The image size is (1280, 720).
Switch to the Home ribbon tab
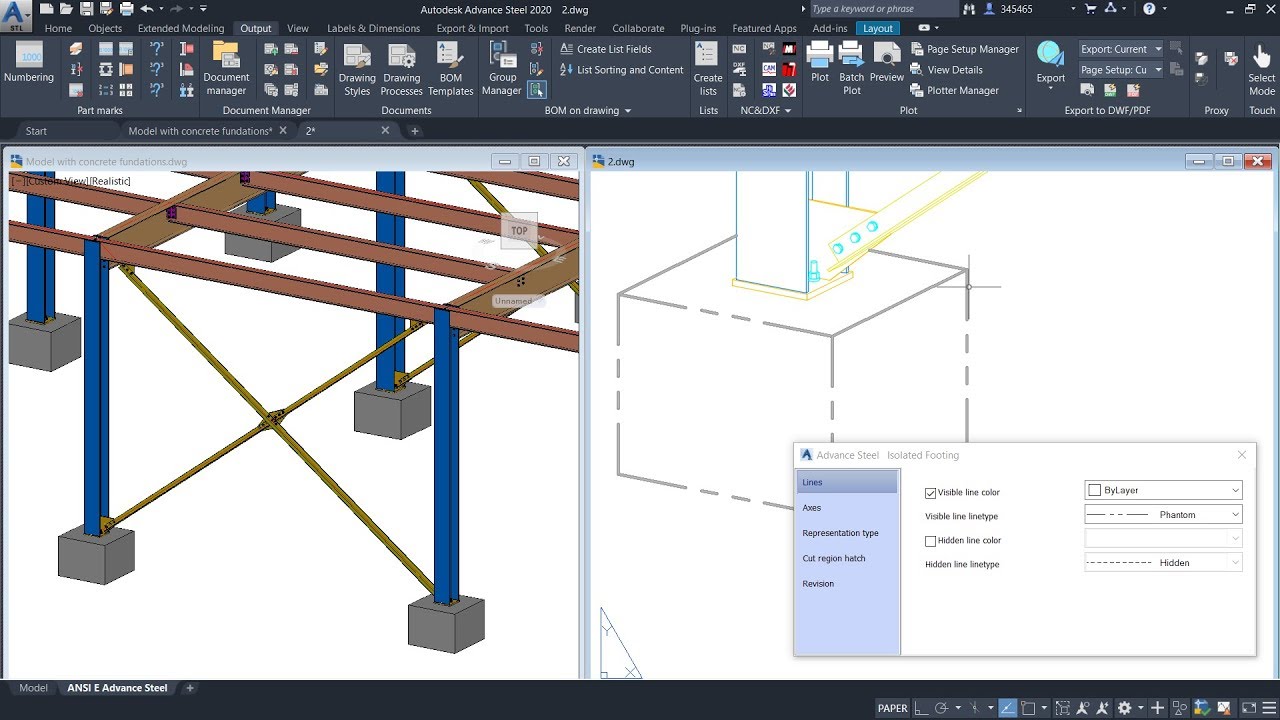(58, 28)
